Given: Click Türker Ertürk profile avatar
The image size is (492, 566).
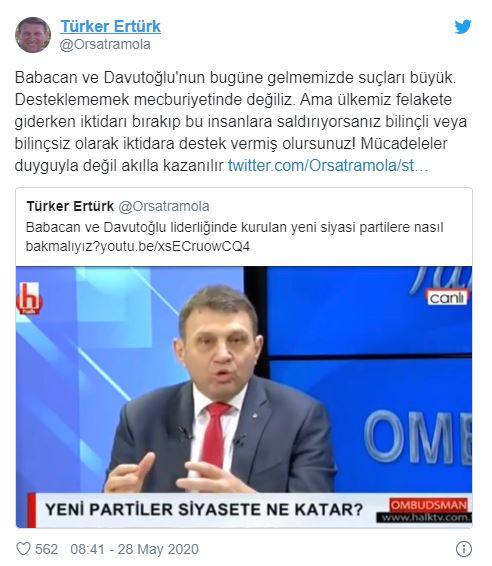Looking at the screenshot, I should (33, 35).
